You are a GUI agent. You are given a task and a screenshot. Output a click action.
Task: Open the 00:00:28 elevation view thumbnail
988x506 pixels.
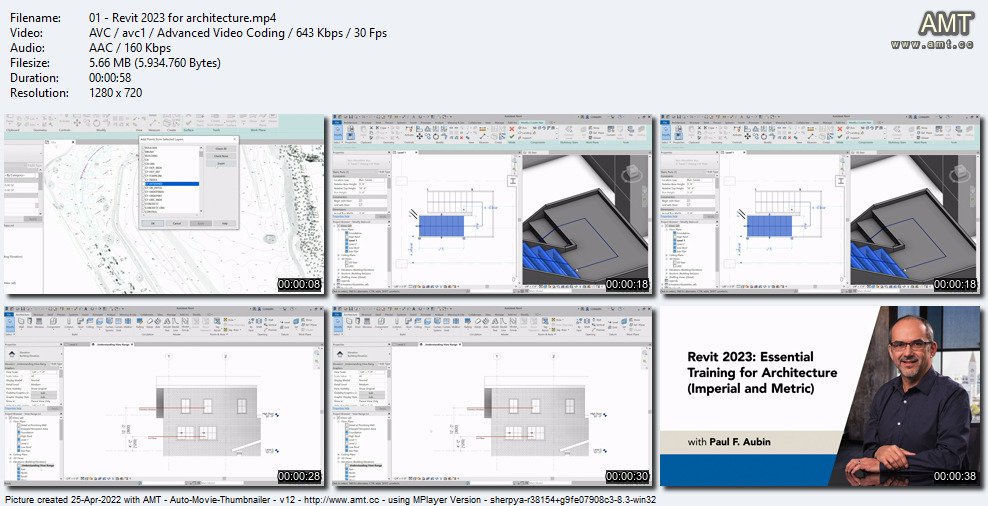pos(164,396)
